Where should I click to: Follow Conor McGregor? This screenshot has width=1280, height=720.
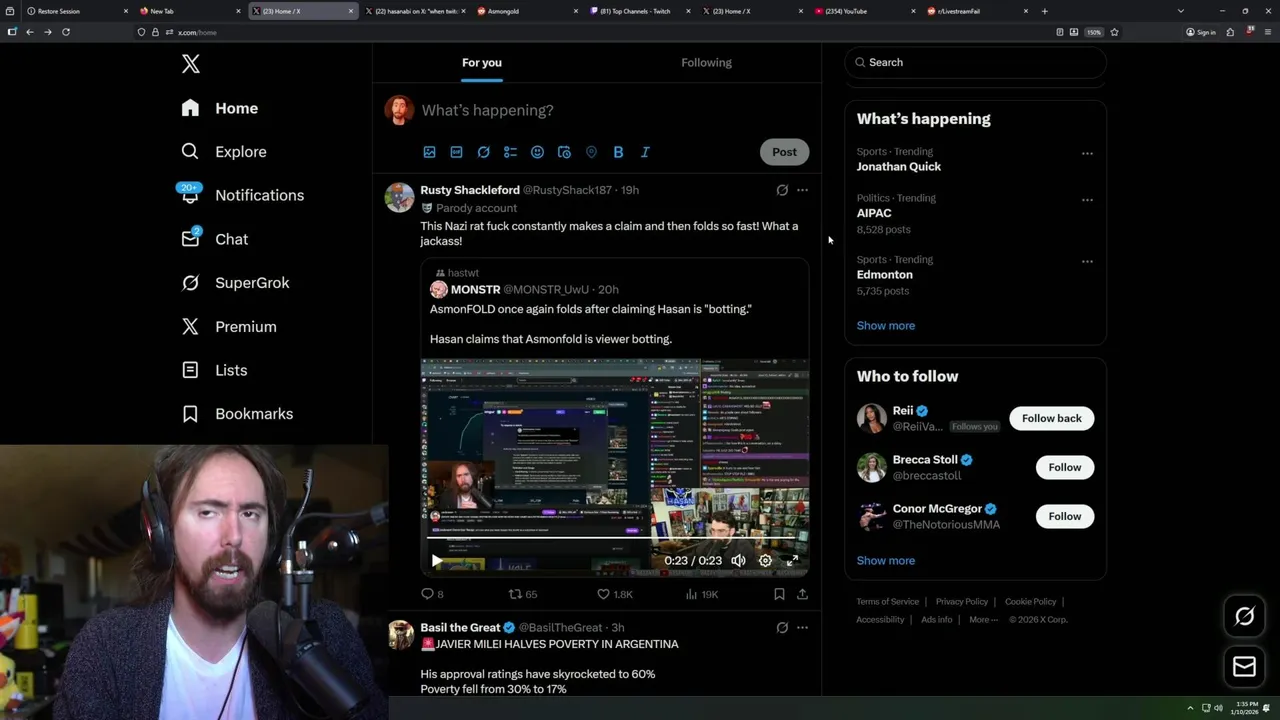[x=1065, y=516]
